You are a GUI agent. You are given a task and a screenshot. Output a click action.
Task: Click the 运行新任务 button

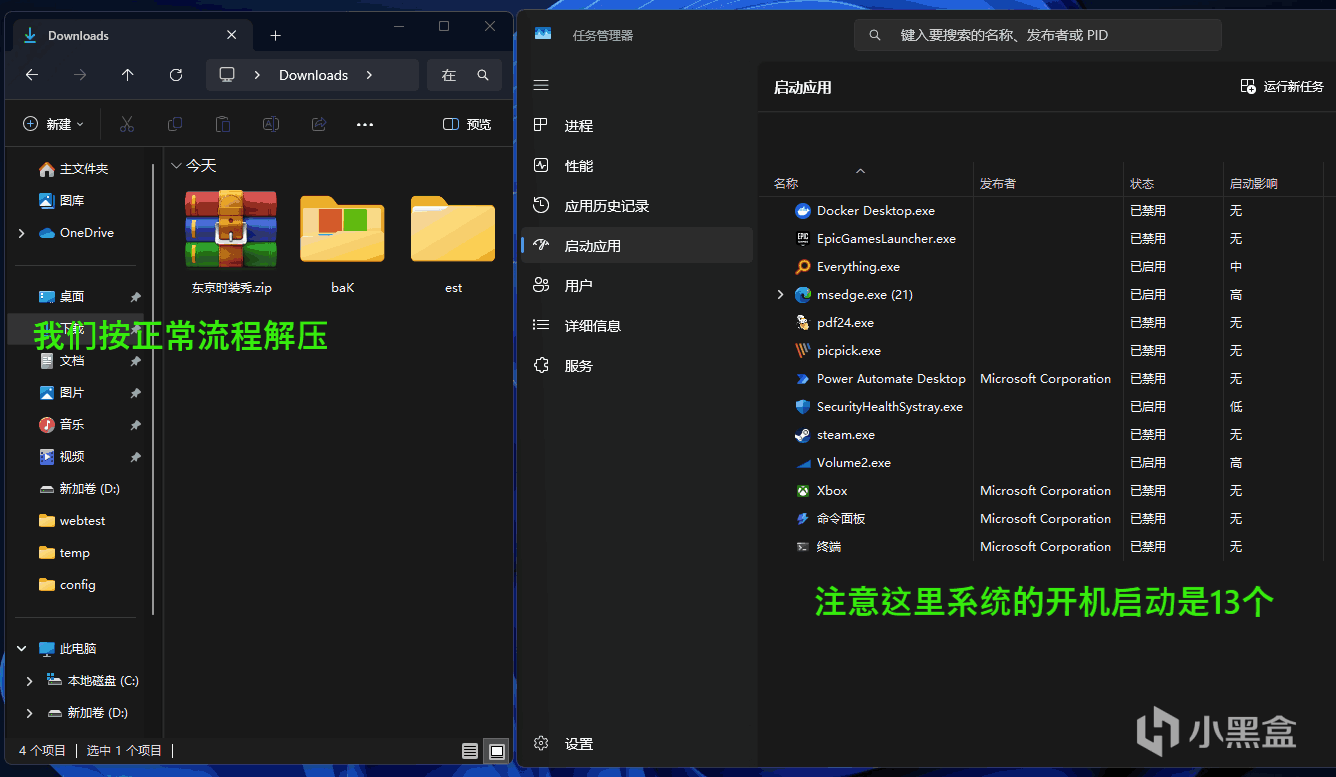[x=1282, y=87]
